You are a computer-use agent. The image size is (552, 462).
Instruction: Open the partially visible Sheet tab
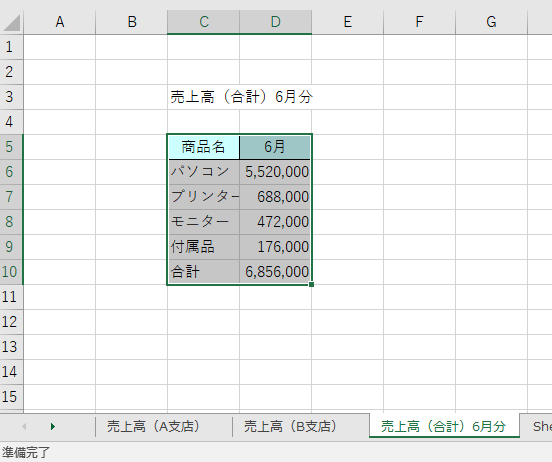[536, 426]
